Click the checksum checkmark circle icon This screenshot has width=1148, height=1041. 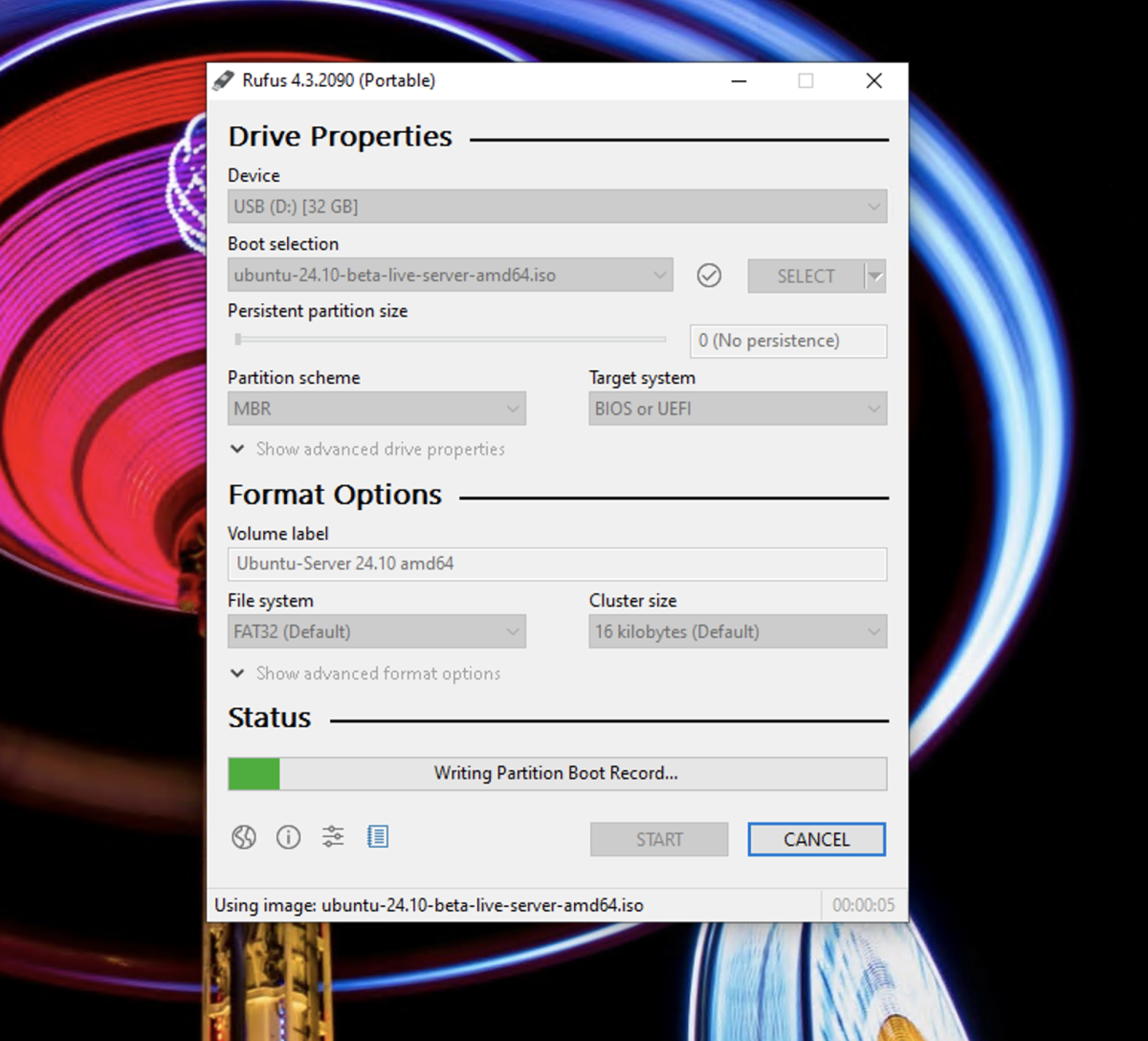[x=709, y=276]
